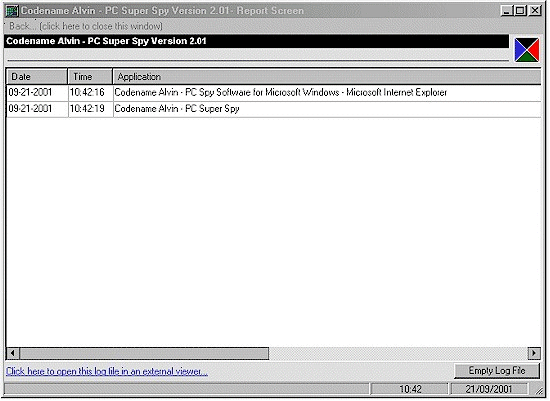This screenshot has height=401, width=550.
Task: Click the scrollbar left arrow
Action: coord(13,353)
